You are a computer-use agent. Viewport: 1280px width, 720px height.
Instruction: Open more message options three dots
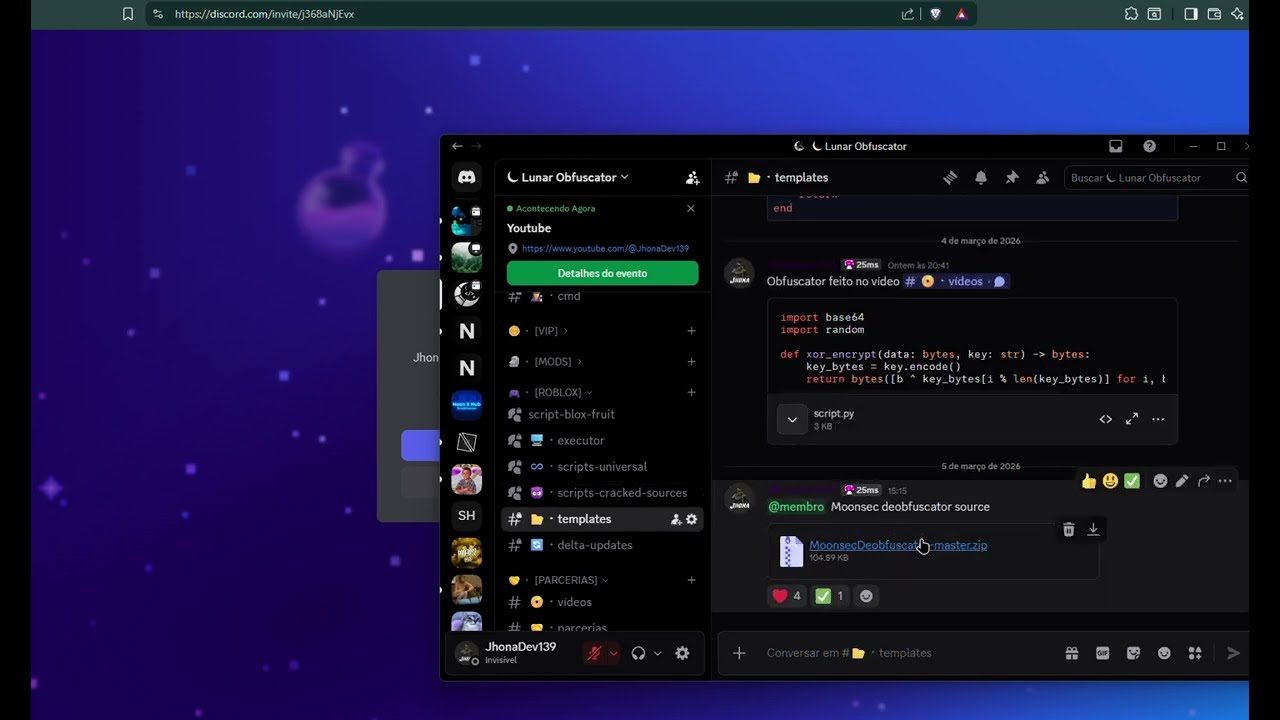point(1225,481)
